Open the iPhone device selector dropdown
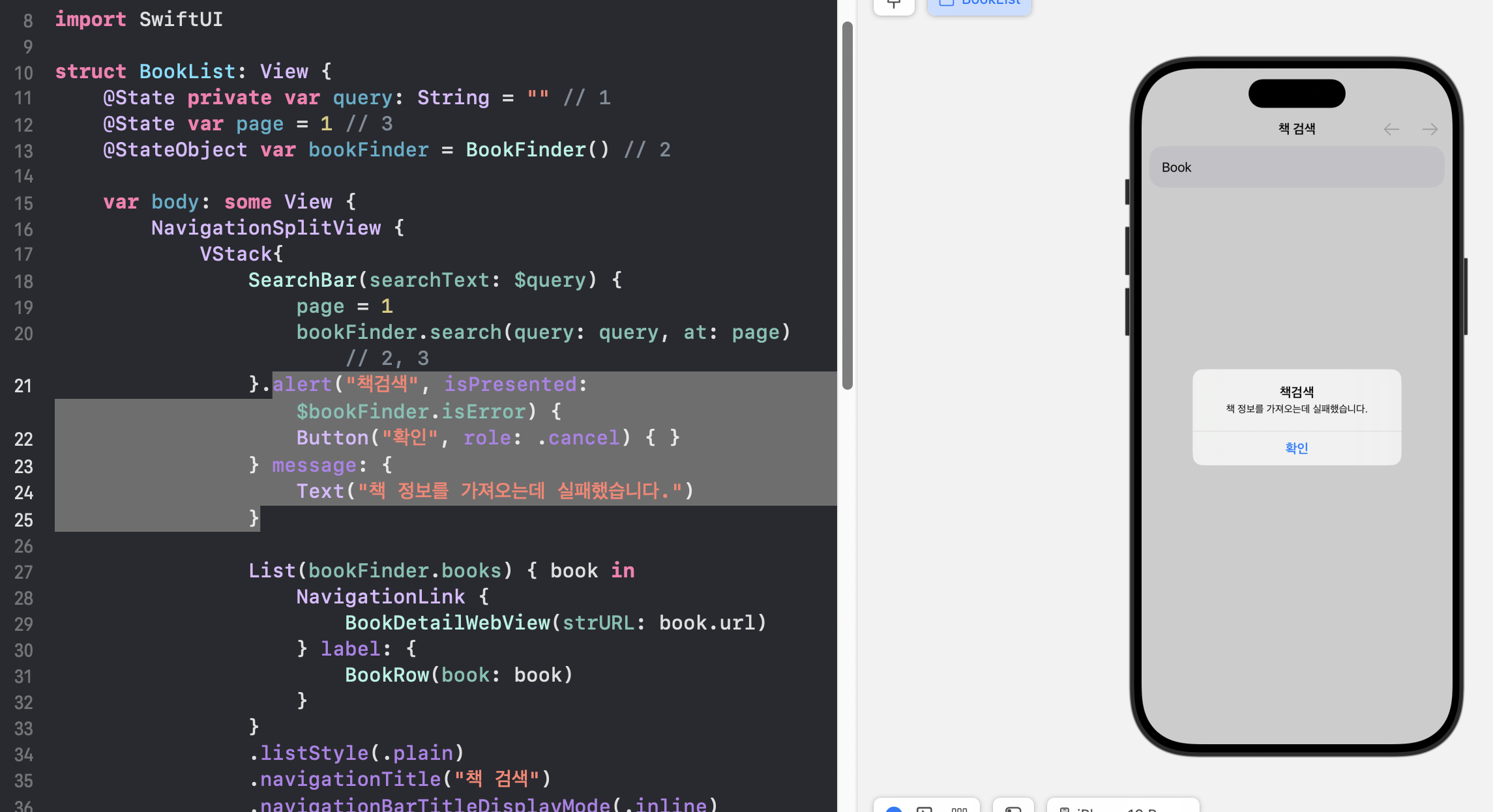 (x=1121, y=809)
